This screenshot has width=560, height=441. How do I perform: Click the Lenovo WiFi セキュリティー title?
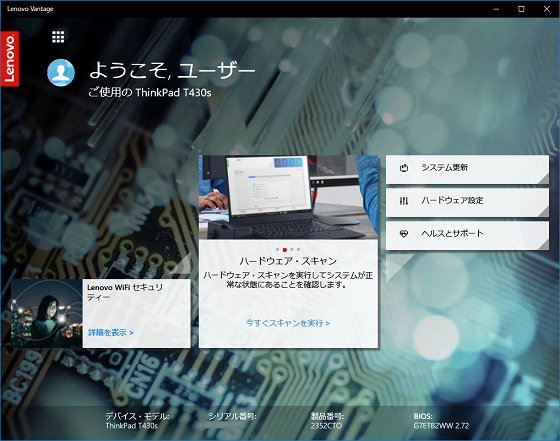pyautogui.click(x=125, y=292)
